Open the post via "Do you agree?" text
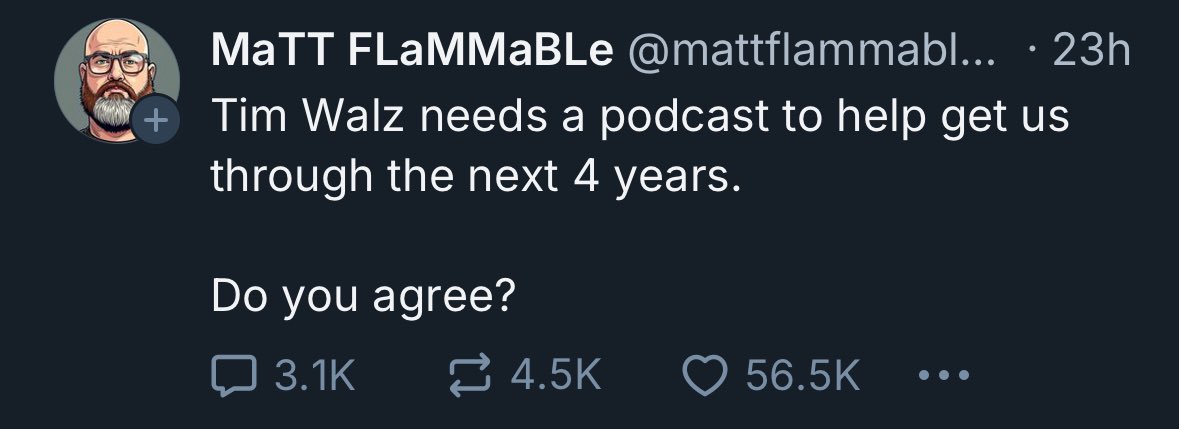The height and width of the screenshot is (429, 1179). pyautogui.click(x=363, y=298)
